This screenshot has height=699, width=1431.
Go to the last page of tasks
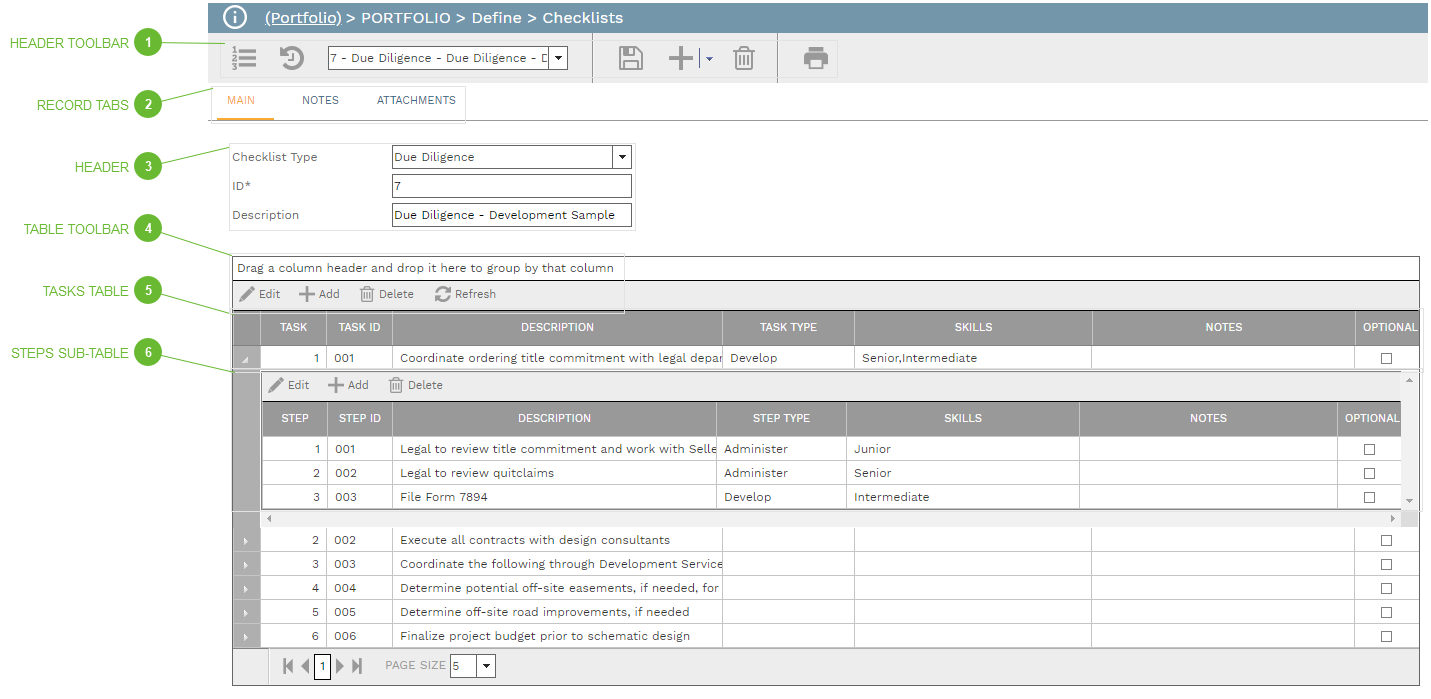(x=357, y=666)
